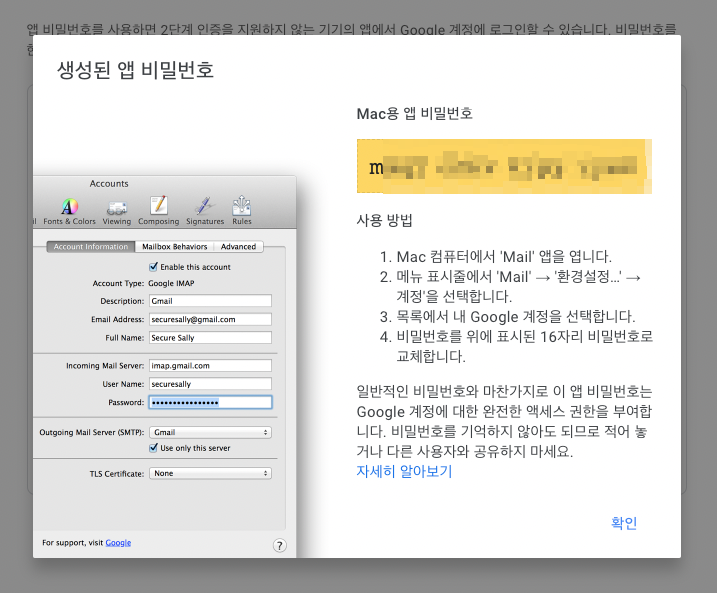The height and width of the screenshot is (593, 717).
Task: Click the 확인 confirm button
Action: [624, 523]
